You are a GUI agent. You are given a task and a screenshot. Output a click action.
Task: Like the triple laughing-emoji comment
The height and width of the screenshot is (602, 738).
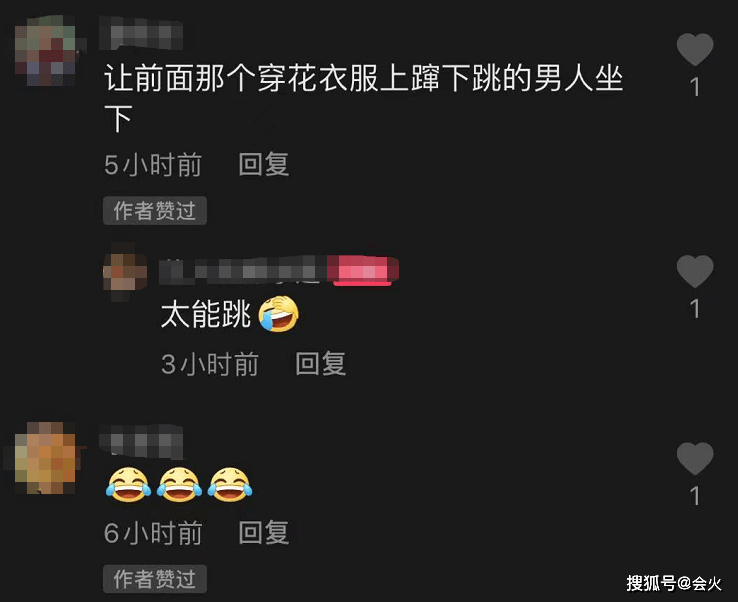[695, 458]
